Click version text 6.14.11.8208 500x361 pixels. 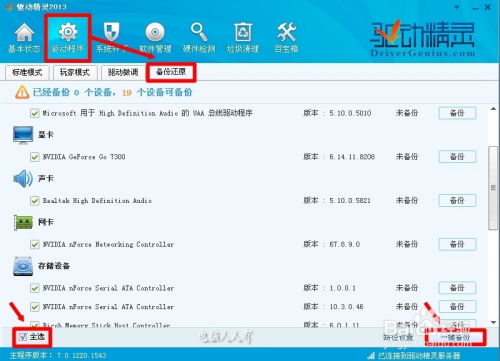[x=352, y=157]
